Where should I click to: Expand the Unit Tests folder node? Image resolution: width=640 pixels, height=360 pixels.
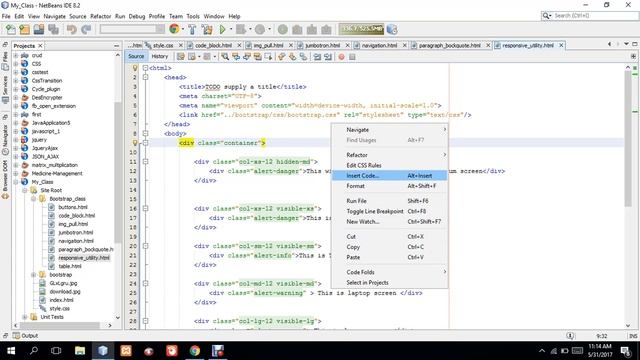click(x=24, y=317)
